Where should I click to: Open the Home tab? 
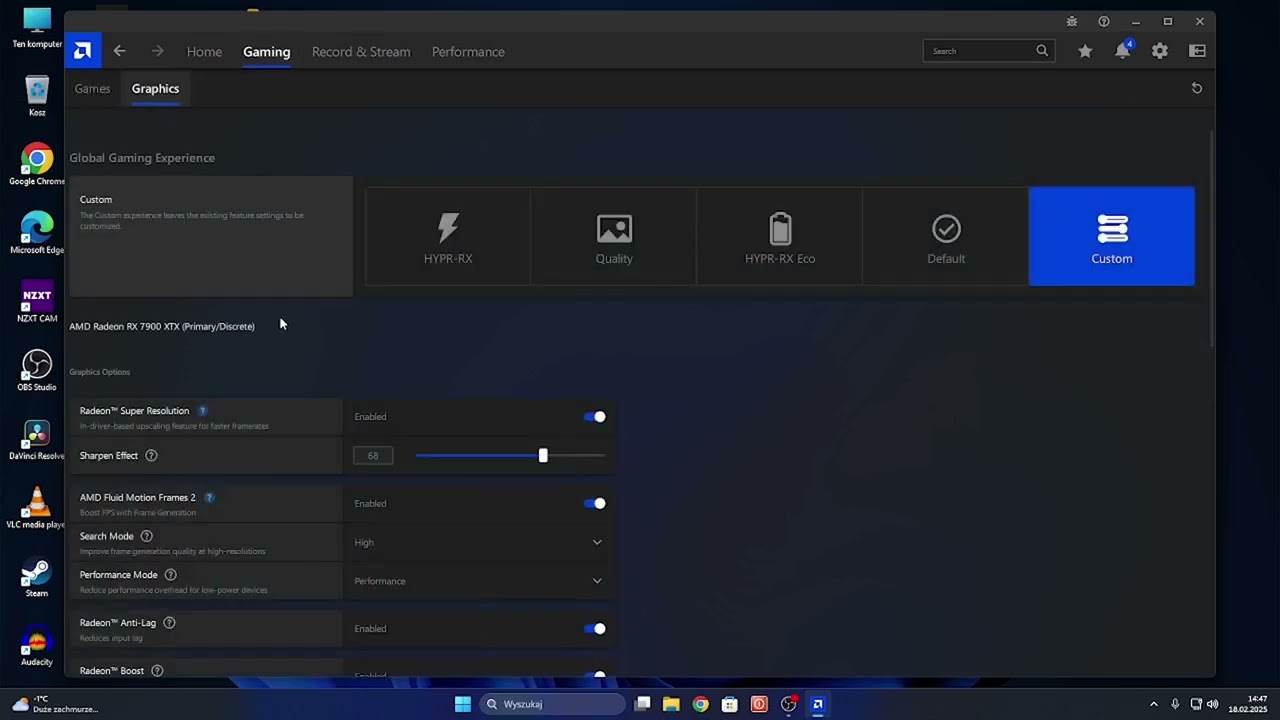(x=204, y=52)
